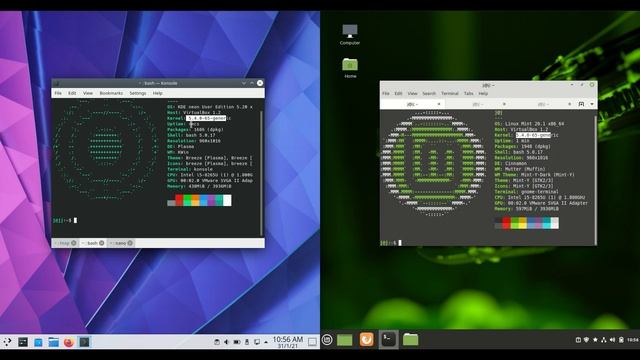The width and height of the screenshot is (640, 360).
Task: Open sound volume icon in Mint tray
Action: tap(612, 340)
